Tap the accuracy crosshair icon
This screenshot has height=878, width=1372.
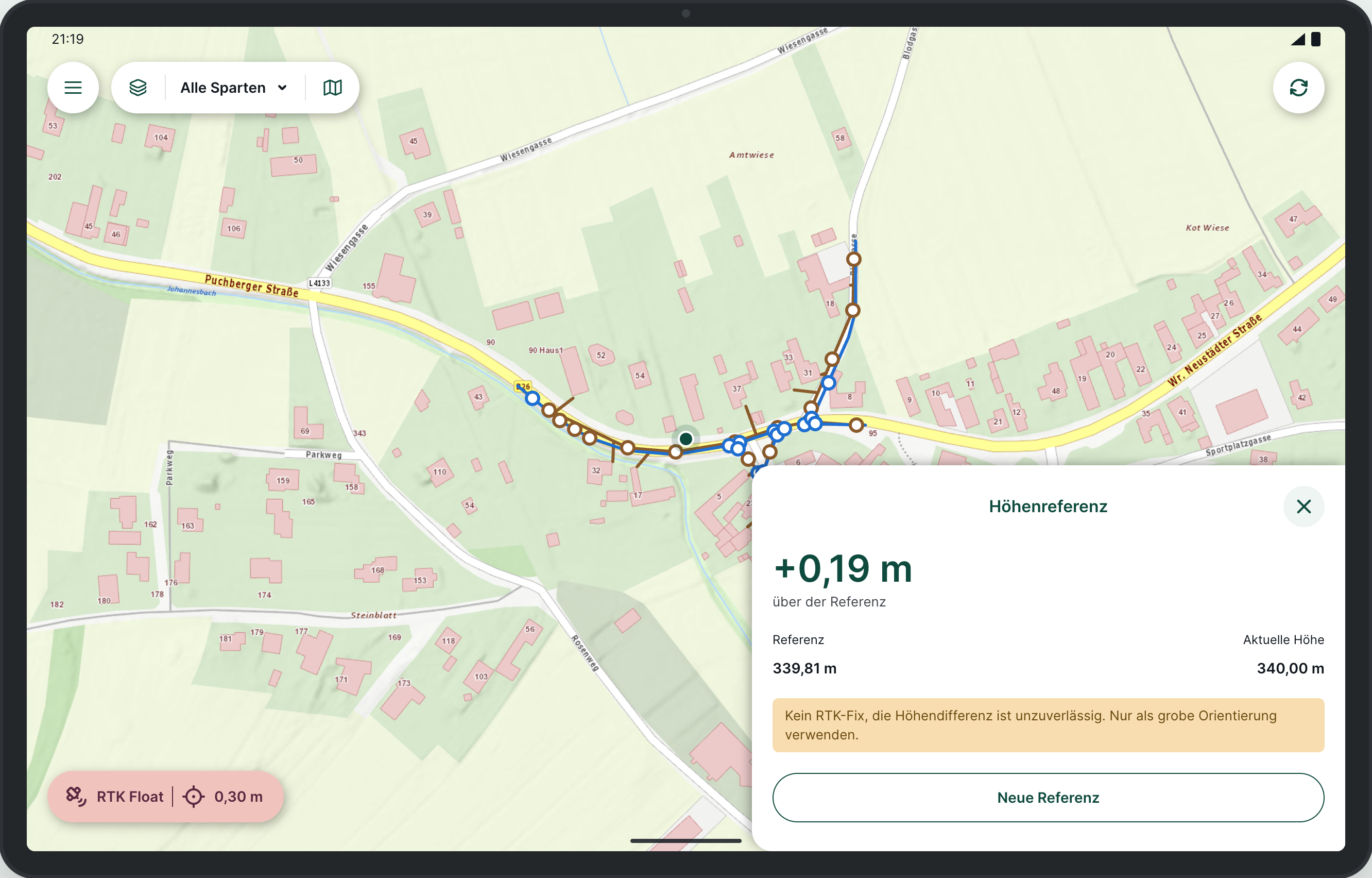click(194, 797)
